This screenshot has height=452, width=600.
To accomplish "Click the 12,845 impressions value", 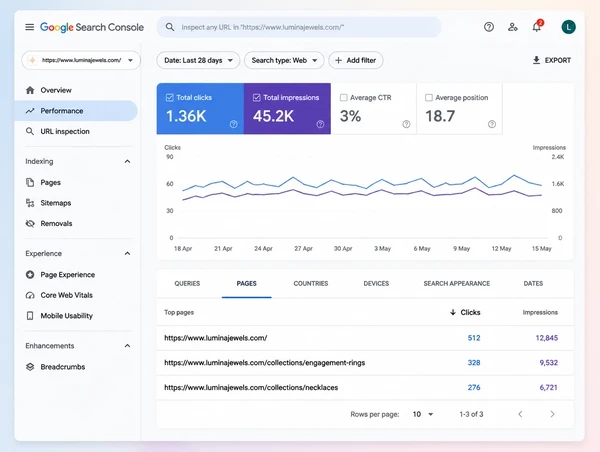I will tap(546, 338).
